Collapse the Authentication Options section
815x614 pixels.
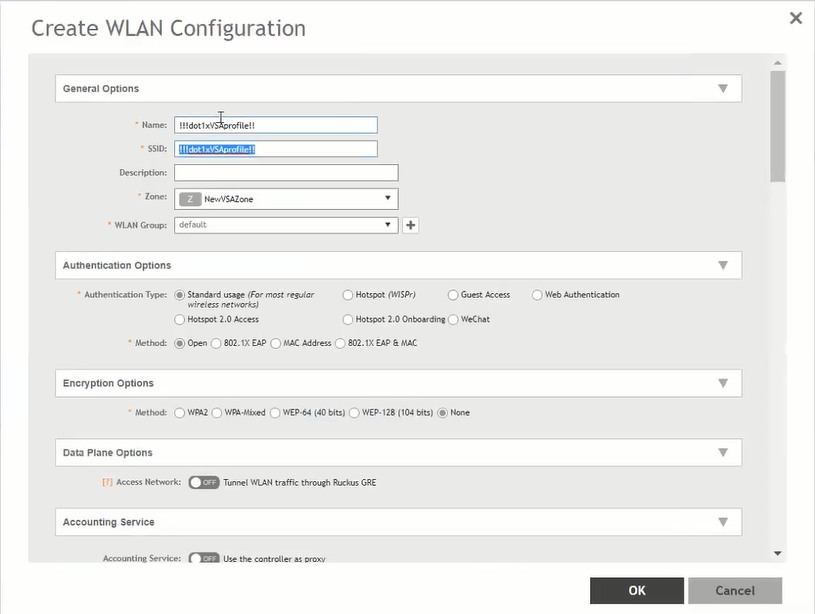click(722, 265)
